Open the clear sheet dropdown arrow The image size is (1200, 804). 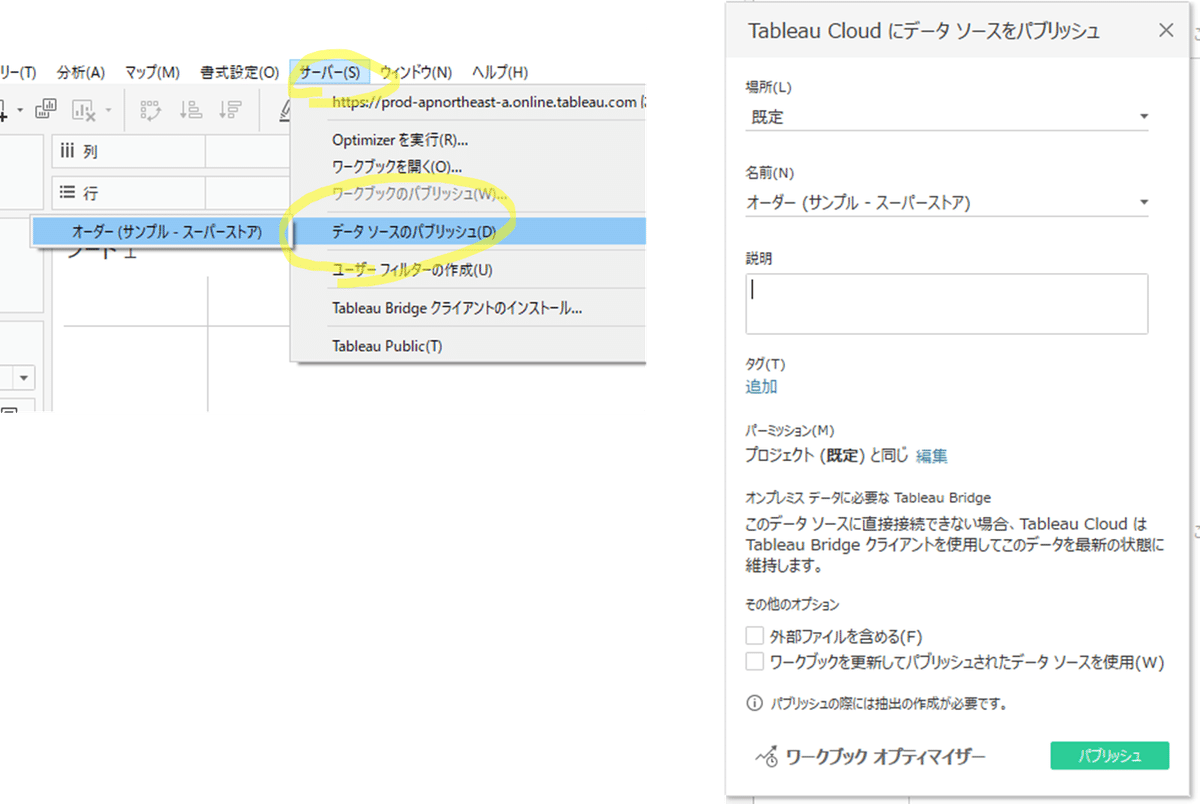tap(107, 110)
